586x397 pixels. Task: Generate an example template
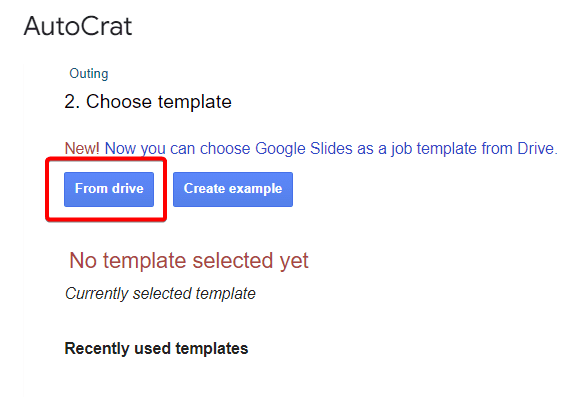coord(233,189)
